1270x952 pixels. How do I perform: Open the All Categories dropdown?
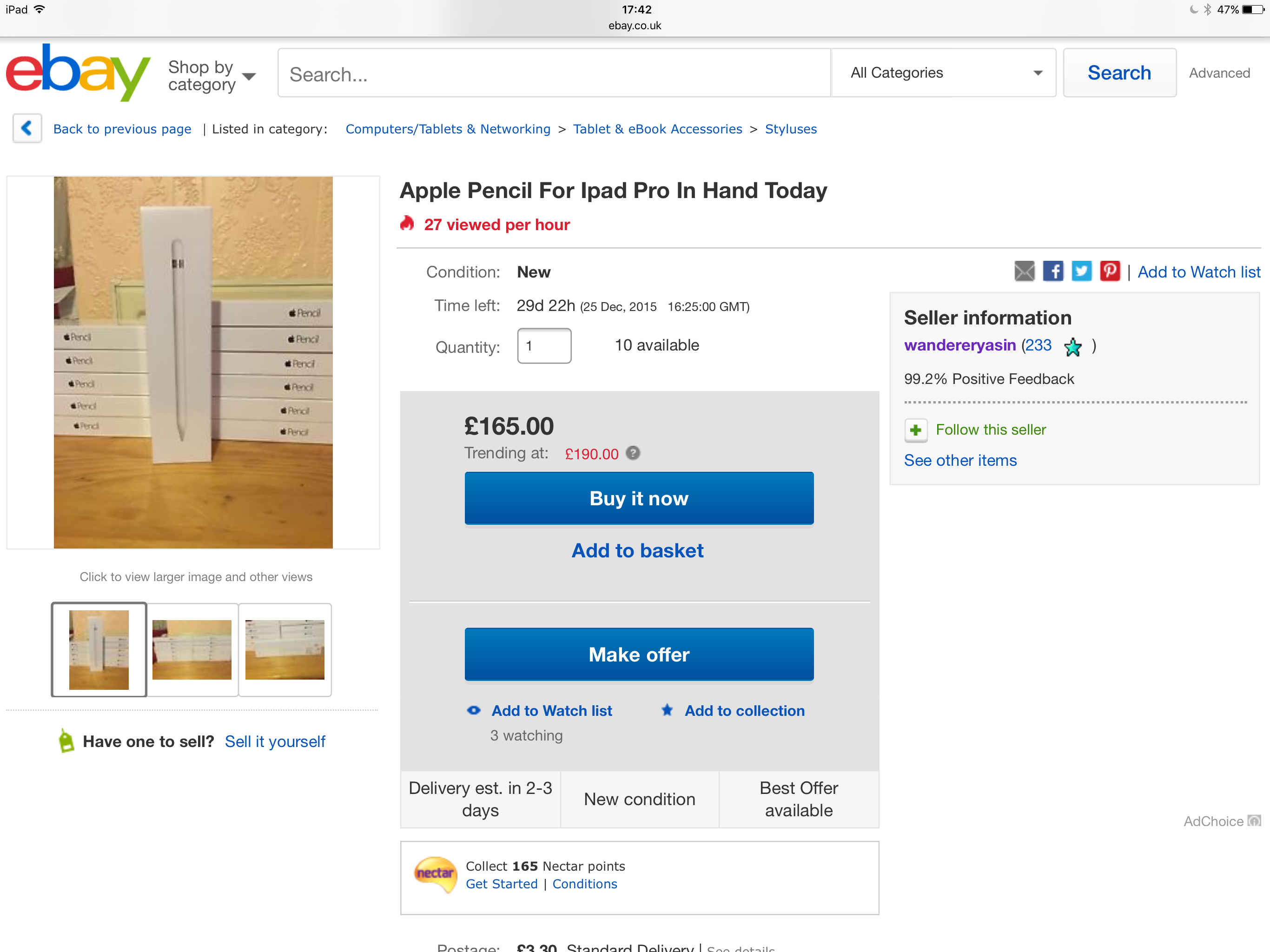[943, 73]
